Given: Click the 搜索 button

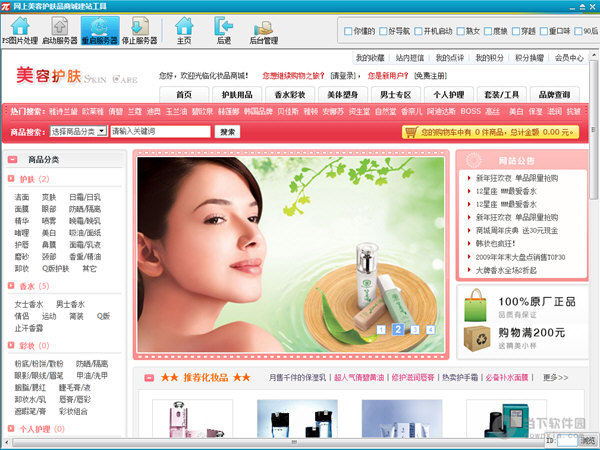Looking at the screenshot, I should (227, 131).
